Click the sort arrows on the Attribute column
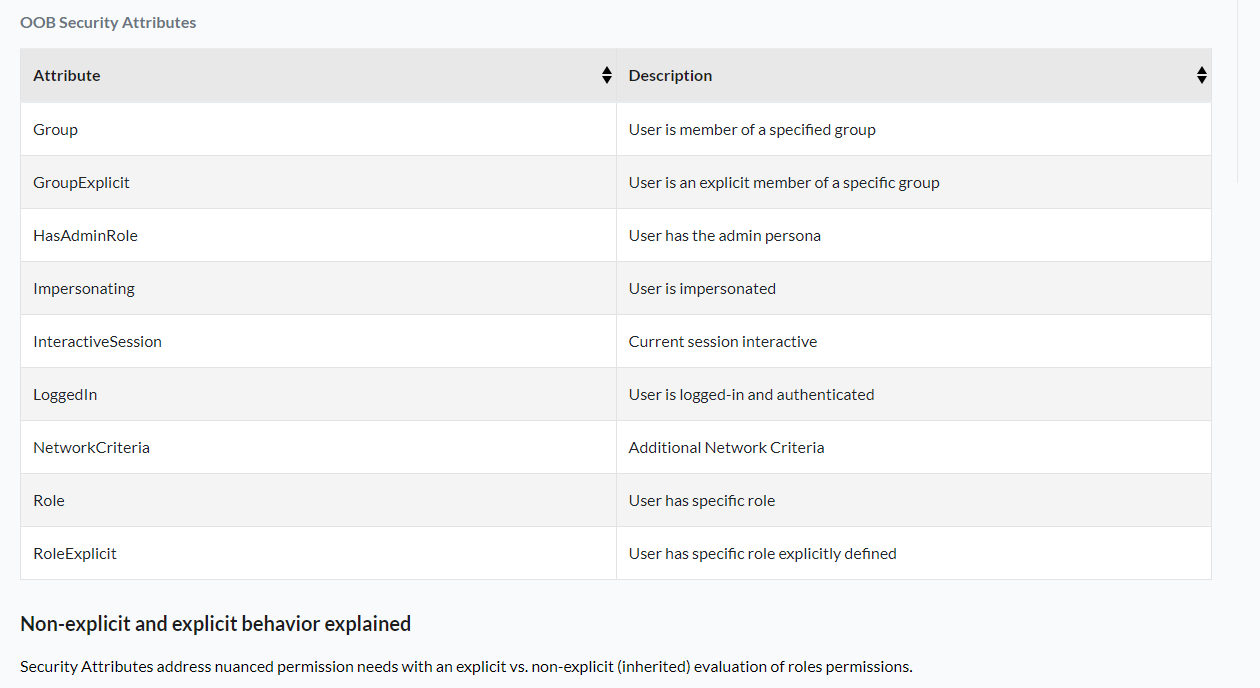Image resolution: width=1260 pixels, height=688 pixels. (x=606, y=74)
